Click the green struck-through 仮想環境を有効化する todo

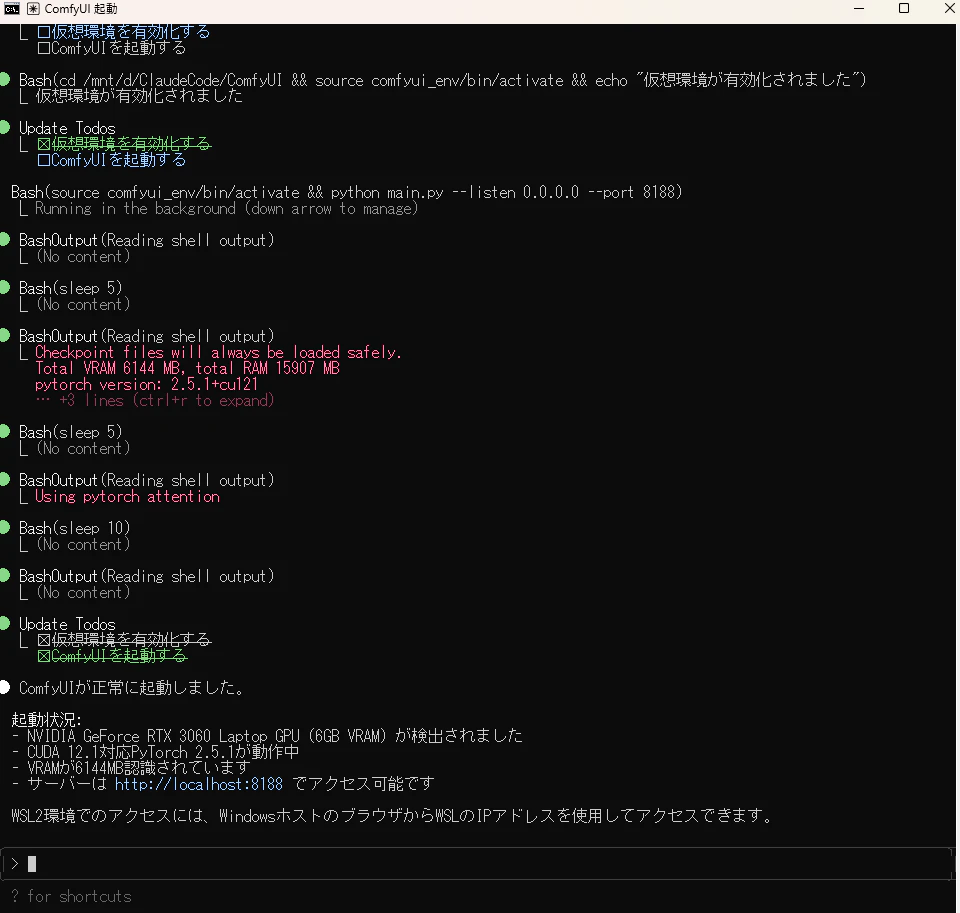click(x=124, y=144)
